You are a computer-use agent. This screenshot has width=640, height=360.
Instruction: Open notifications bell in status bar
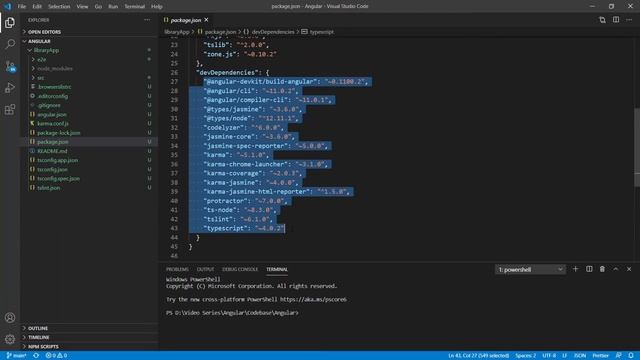(x=631, y=356)
